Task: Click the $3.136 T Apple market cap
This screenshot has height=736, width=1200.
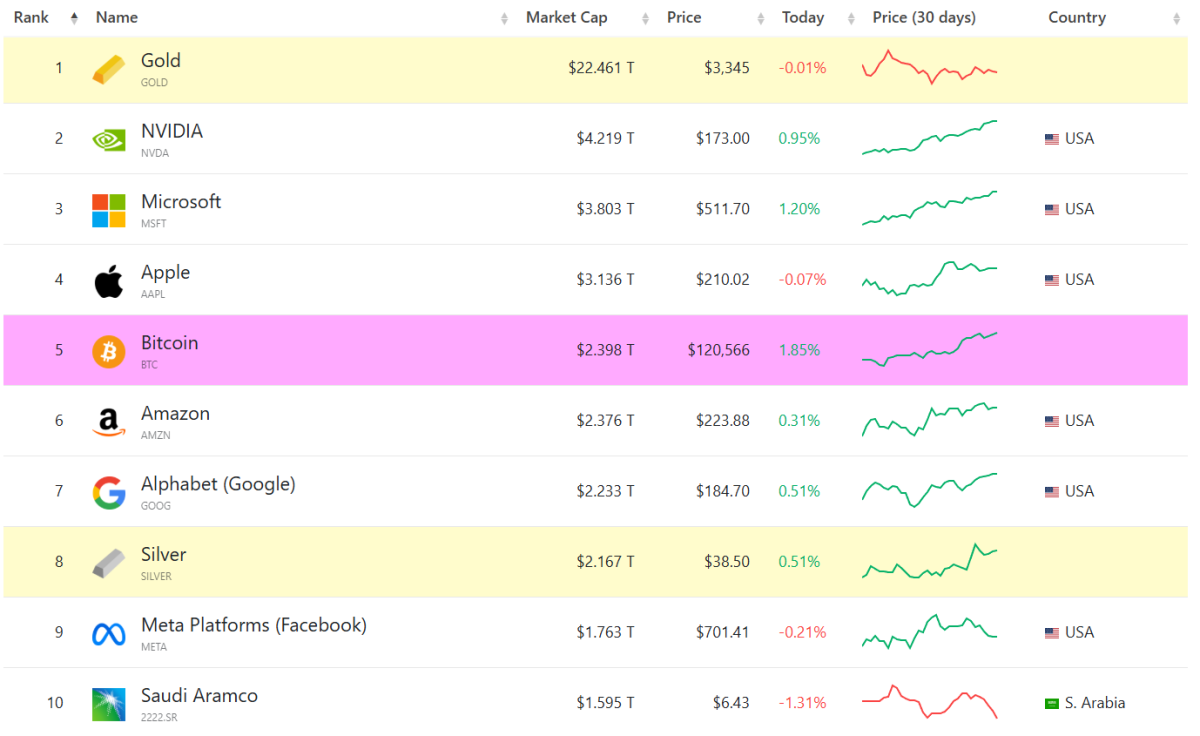Action: click(605, 280)
